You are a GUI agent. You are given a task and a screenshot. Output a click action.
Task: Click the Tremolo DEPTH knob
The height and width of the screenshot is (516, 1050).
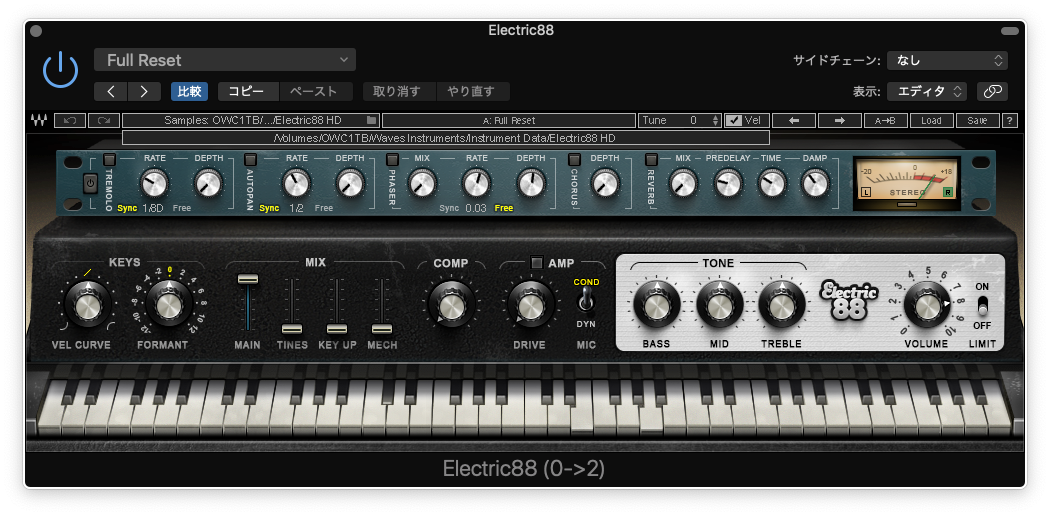[x=209, y=183]
